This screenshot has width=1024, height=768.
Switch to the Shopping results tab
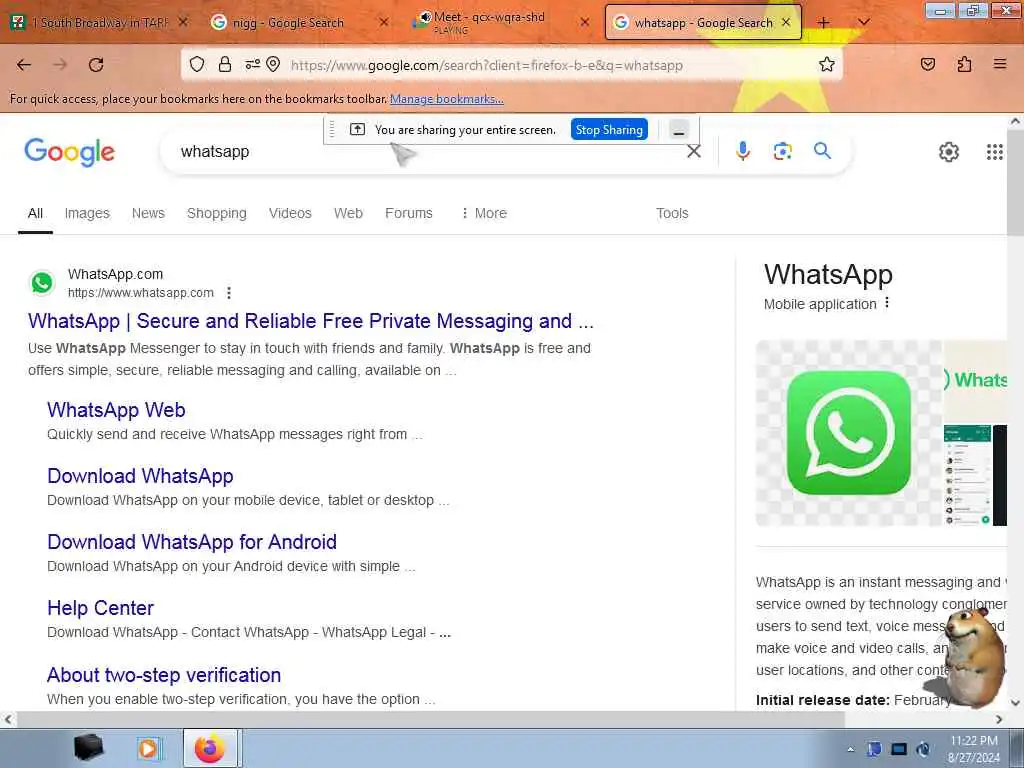[x=217, y=213]
